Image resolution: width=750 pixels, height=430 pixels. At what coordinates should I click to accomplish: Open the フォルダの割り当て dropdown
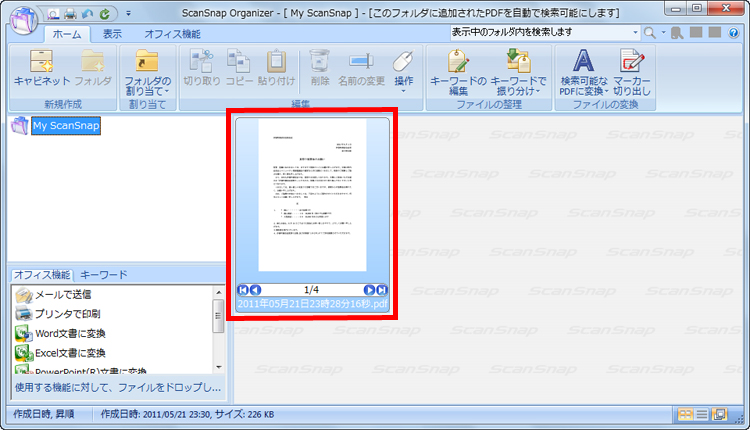(147, 72)
